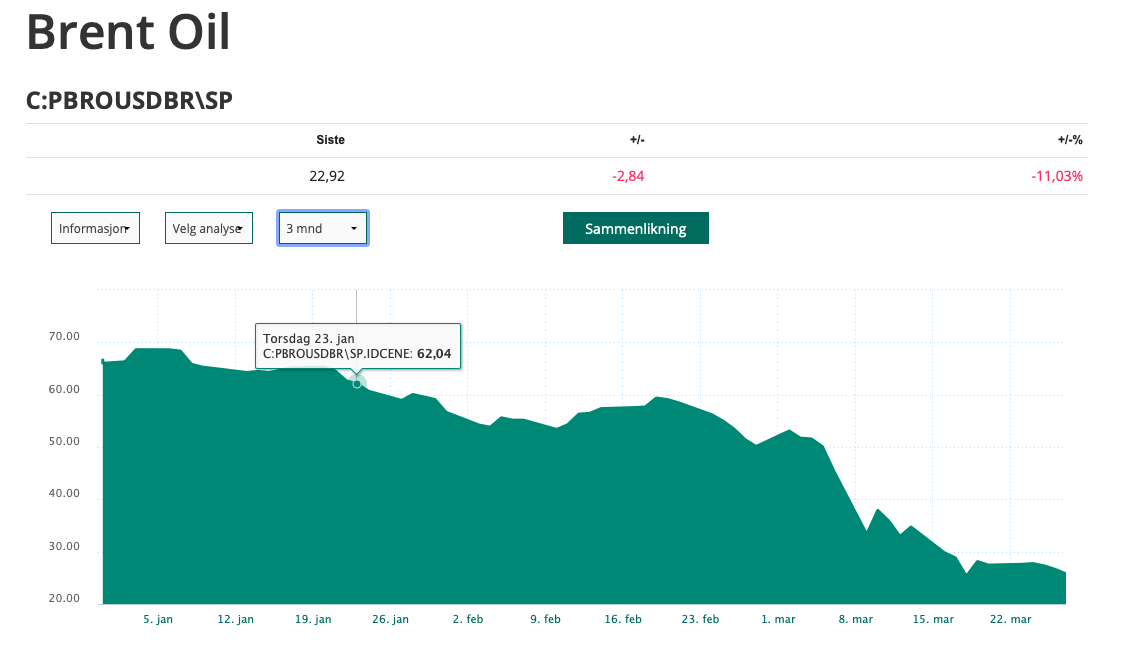The width and height of the screenshot is (1138, 655).
Task: Click the Brent Oil page heading
Action: pos(128,32)
